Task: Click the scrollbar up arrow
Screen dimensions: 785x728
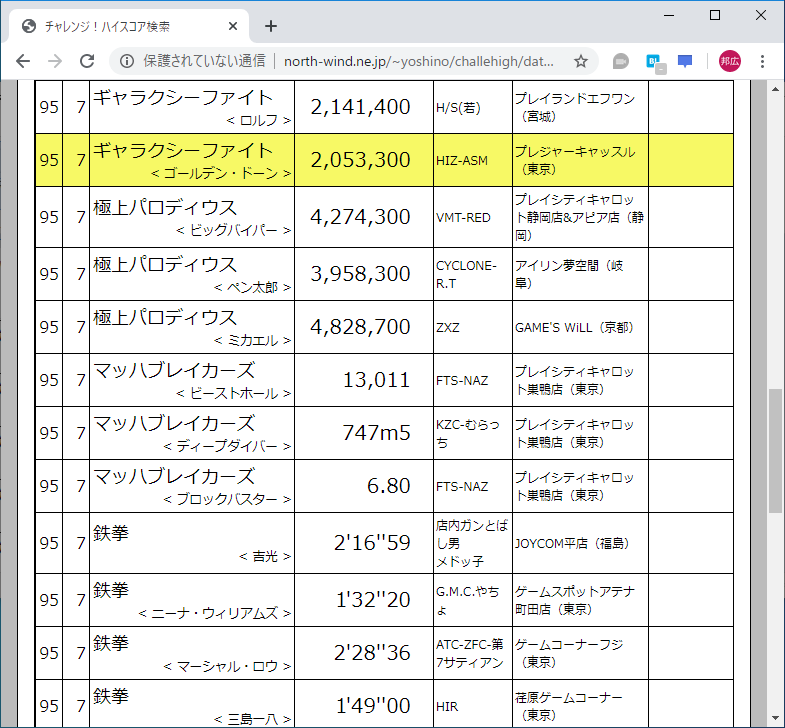Action: point(775,89)
